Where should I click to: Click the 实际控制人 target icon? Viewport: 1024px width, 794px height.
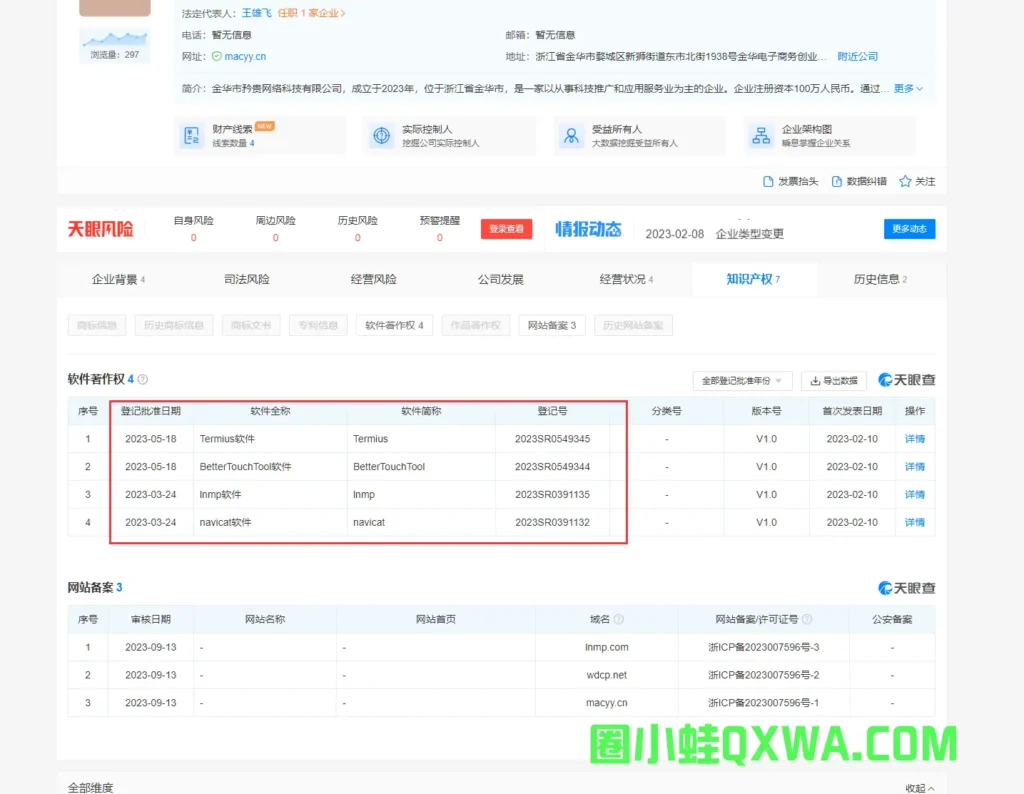coord(381,136)
